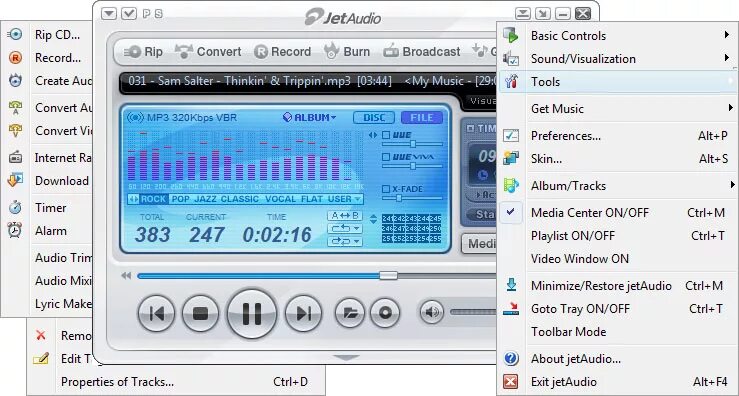Open Properties of Tracks... menu entry
The width and height of the screenshot is (739, 396).
click(177, 382)
